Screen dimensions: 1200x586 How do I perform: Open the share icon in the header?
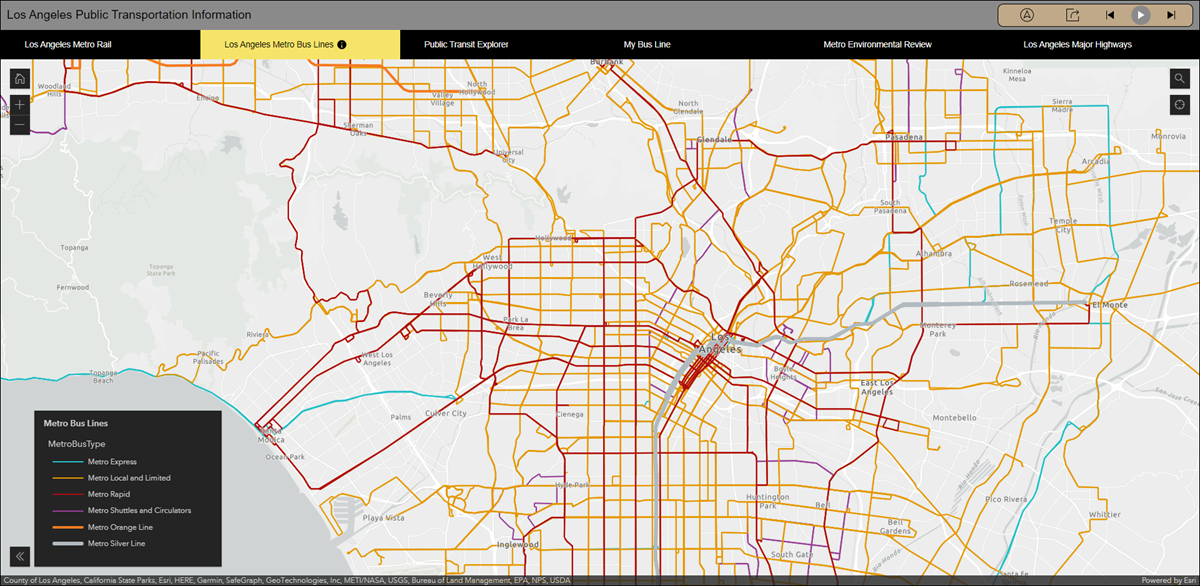point(1072,15)
